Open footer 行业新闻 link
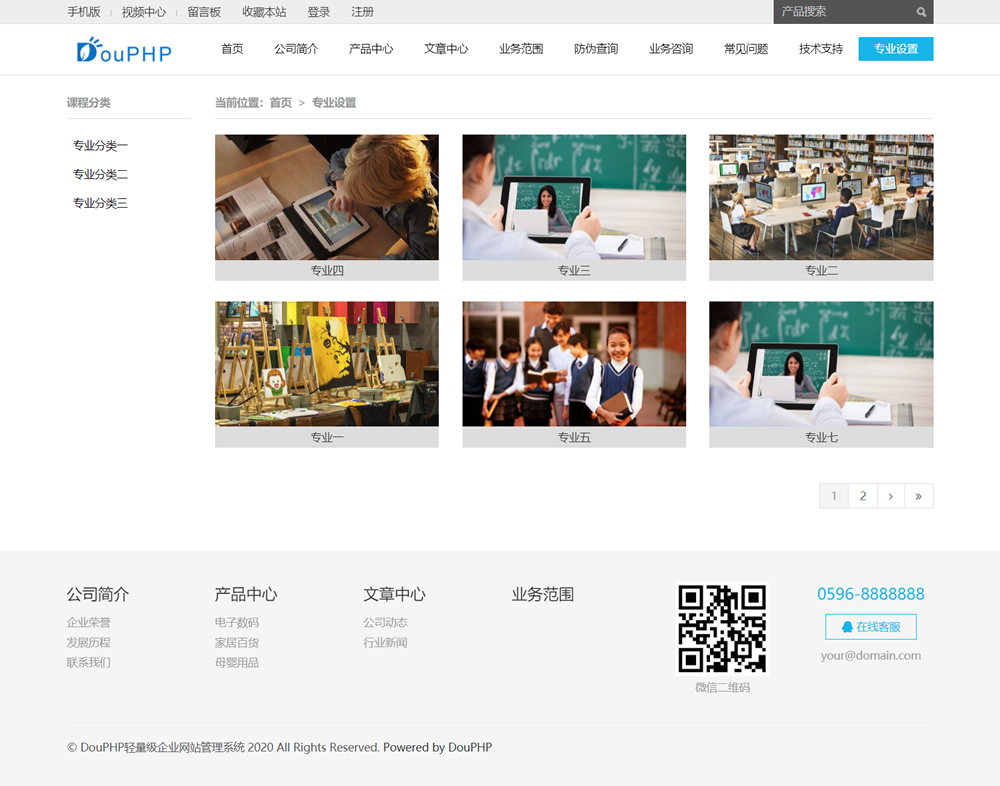Viewport: 1000px width, 786px height. [385, 642]
